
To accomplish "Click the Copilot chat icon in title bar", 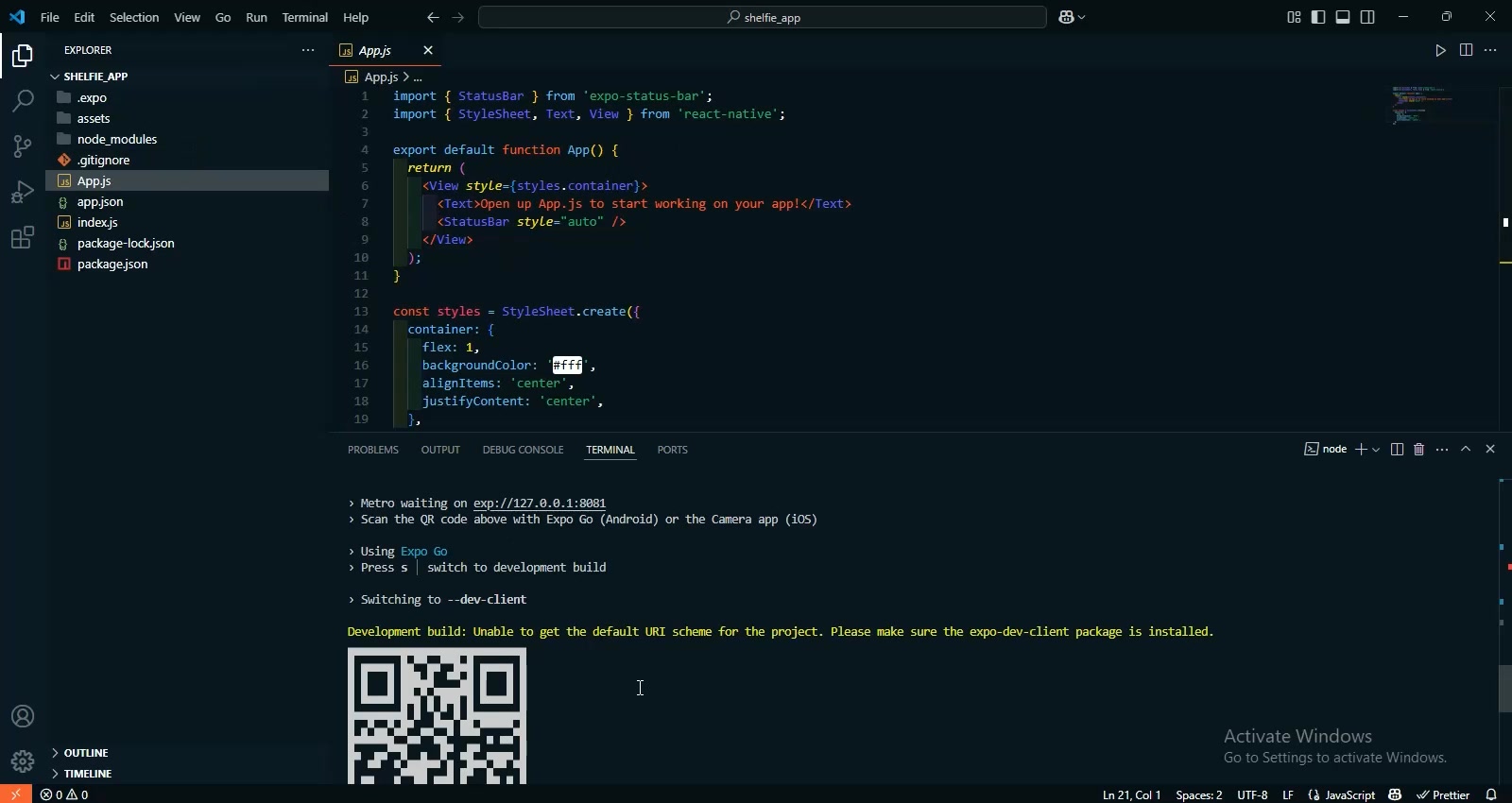I will 1067,17.
